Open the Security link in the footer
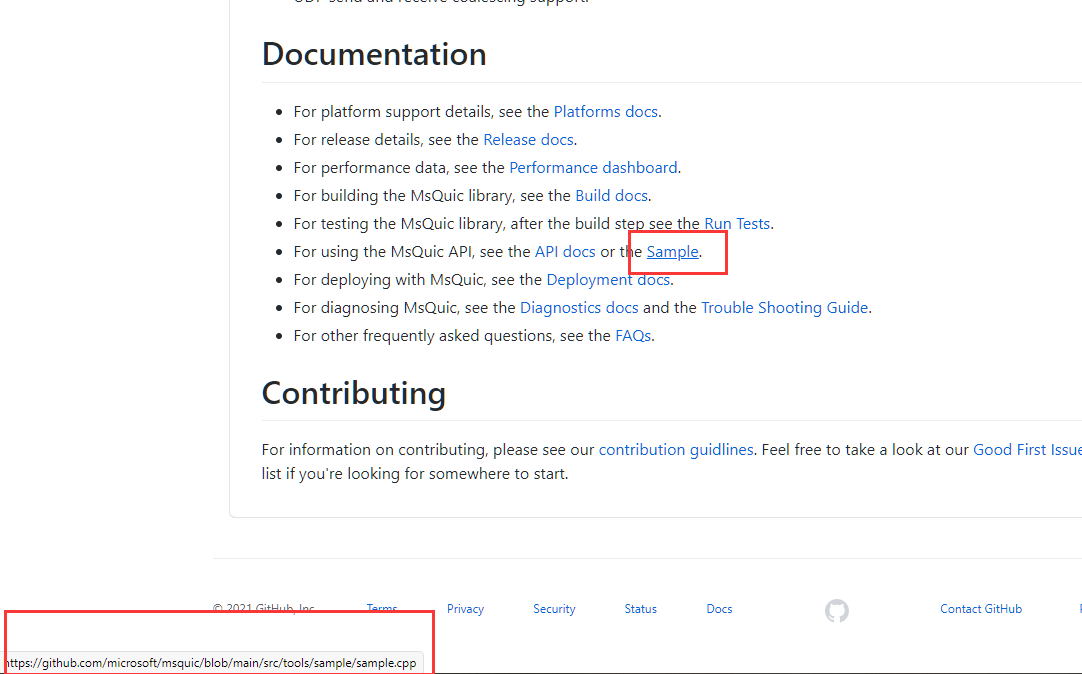Image resolution: width=1082 pixels, height=674 pixels. click(x=554, y=608)
